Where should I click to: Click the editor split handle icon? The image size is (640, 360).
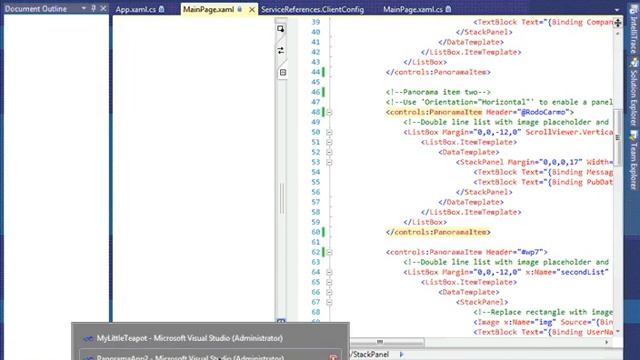(x=618, y=23)
